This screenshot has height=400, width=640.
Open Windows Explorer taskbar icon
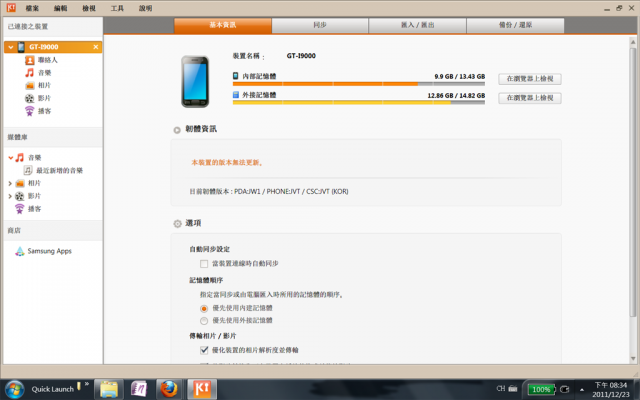109,389
